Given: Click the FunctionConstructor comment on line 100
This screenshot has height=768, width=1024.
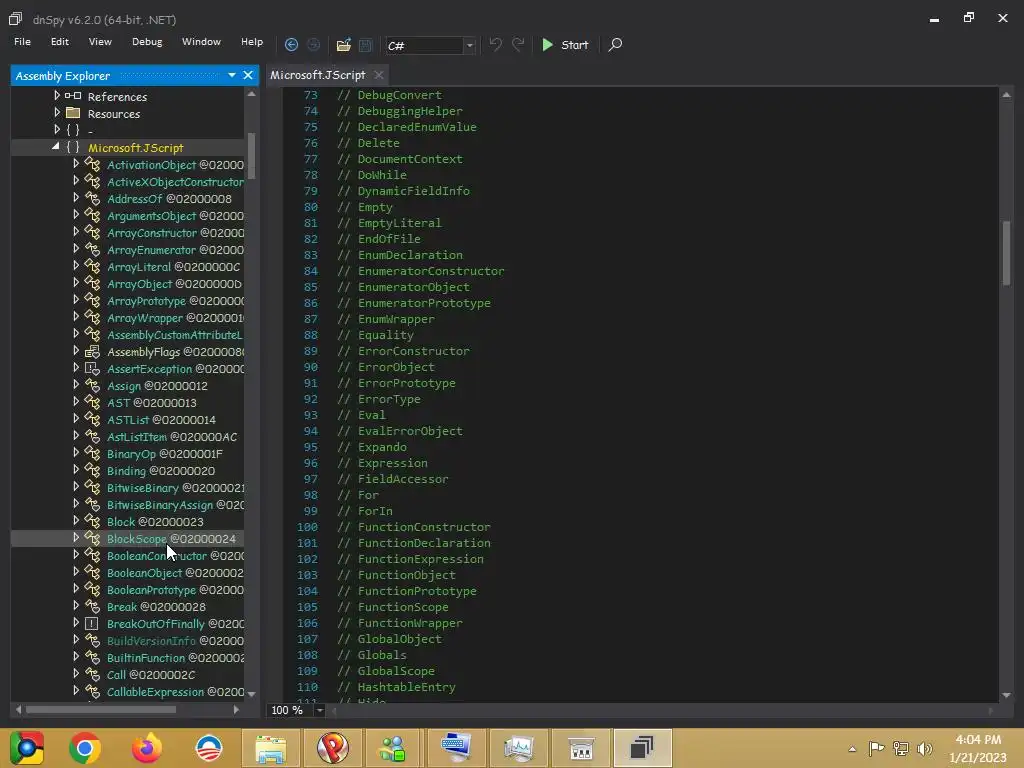Looking at the screenshot, I should click(413, 527).
